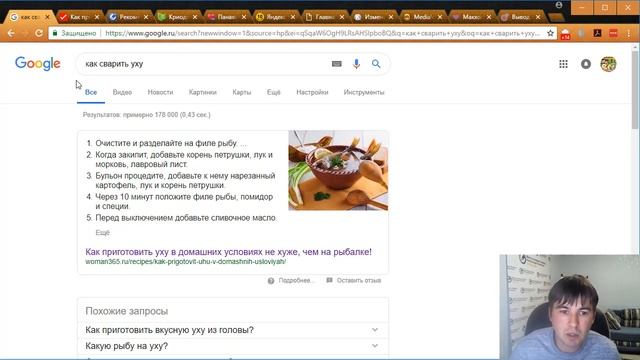
Task: Open the fish soup recipe image
Action: point(338,171)
